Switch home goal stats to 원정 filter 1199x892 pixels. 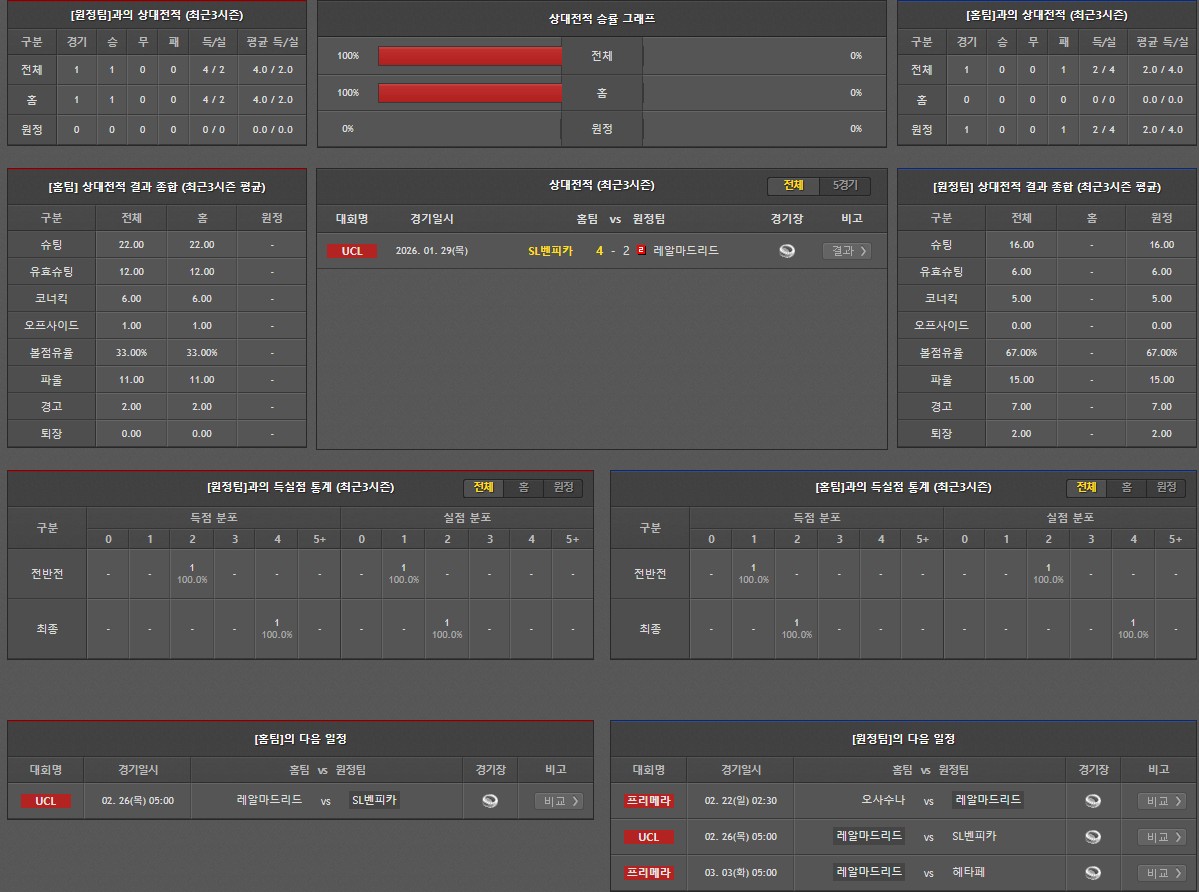coord(563,487)
